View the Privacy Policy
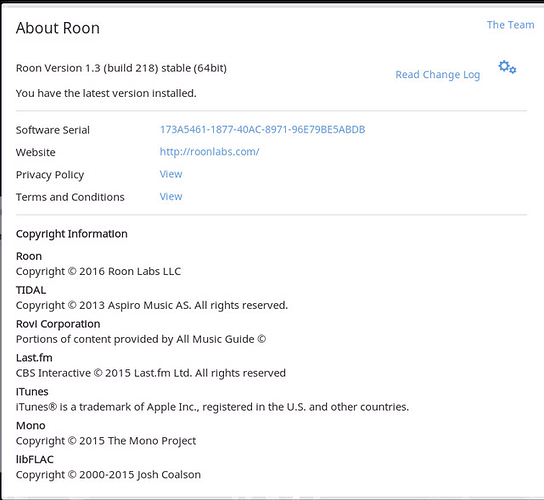The height and width of the screenshot is (500, 544). coord(171,174)
